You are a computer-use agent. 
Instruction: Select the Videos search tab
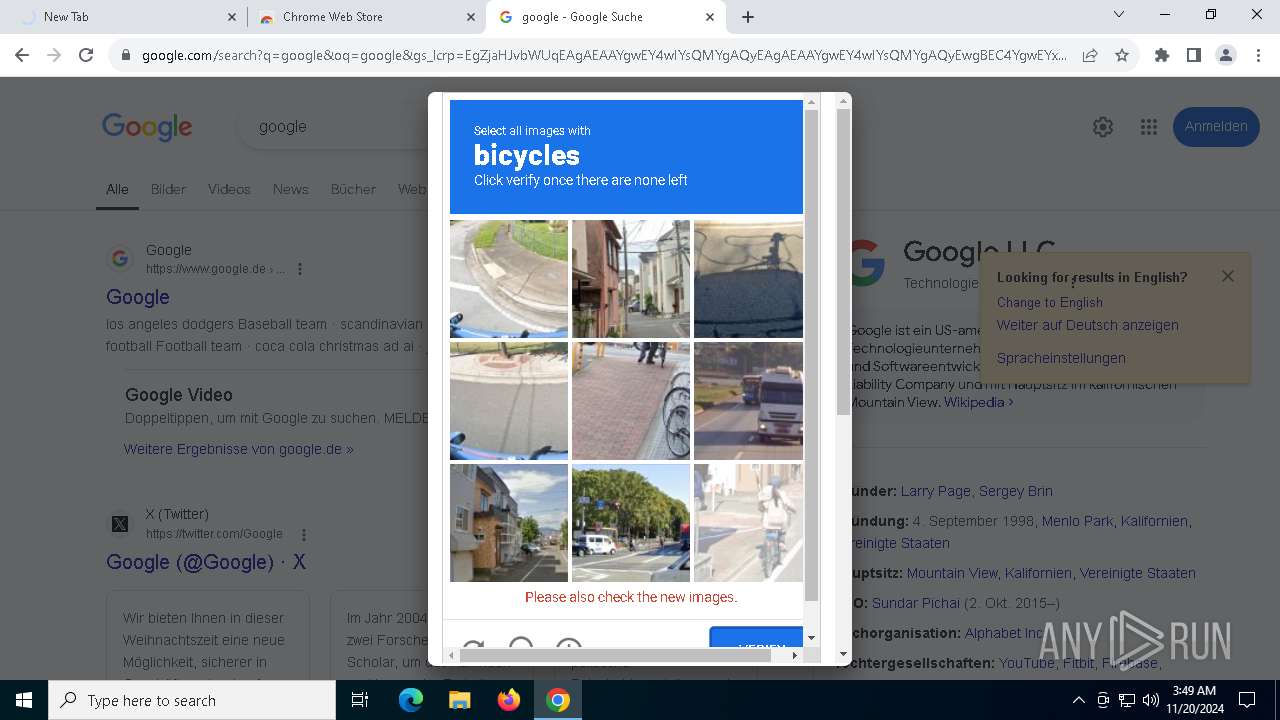[x=229, y=189]
